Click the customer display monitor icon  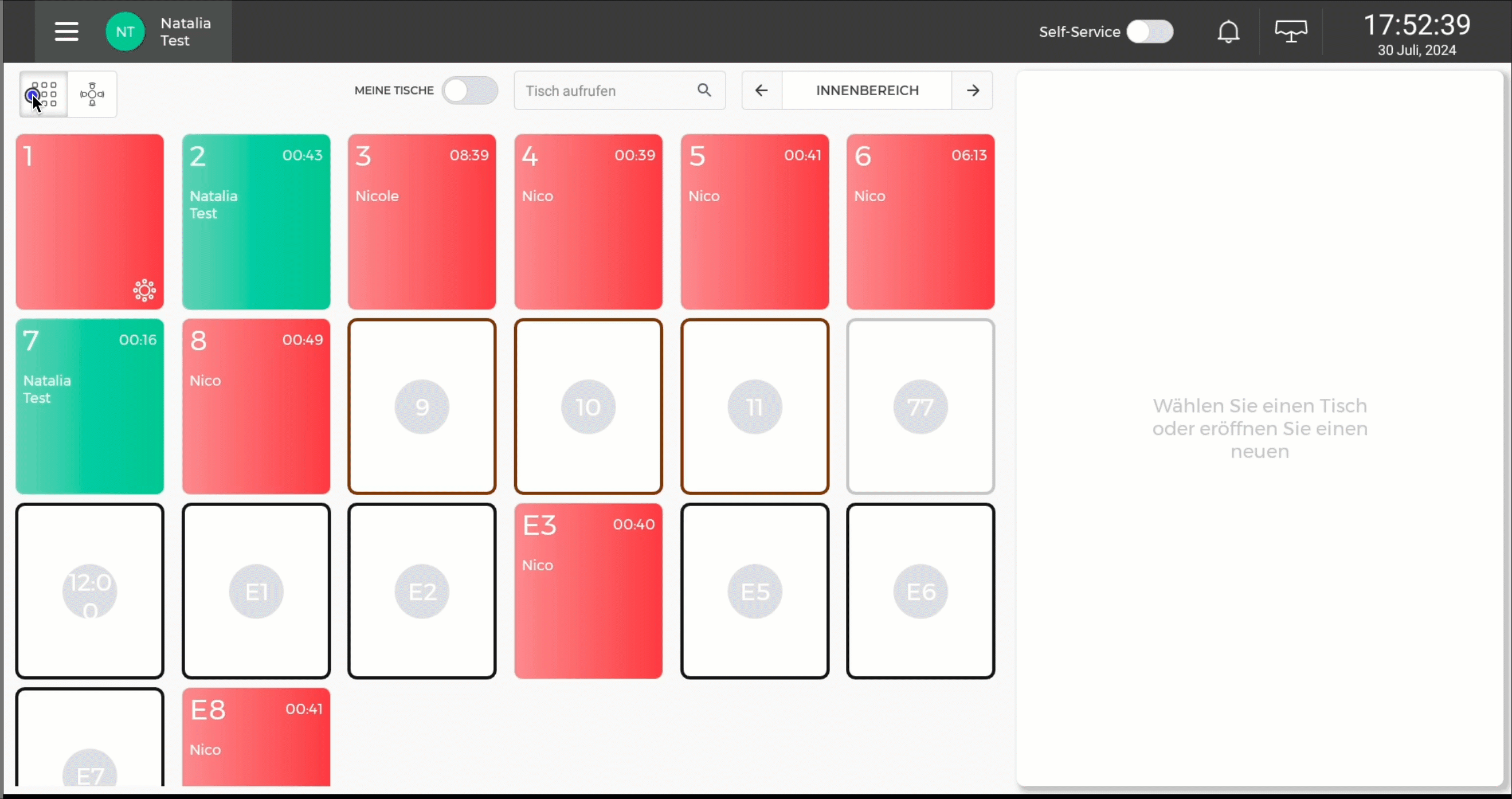point(1291,32)
